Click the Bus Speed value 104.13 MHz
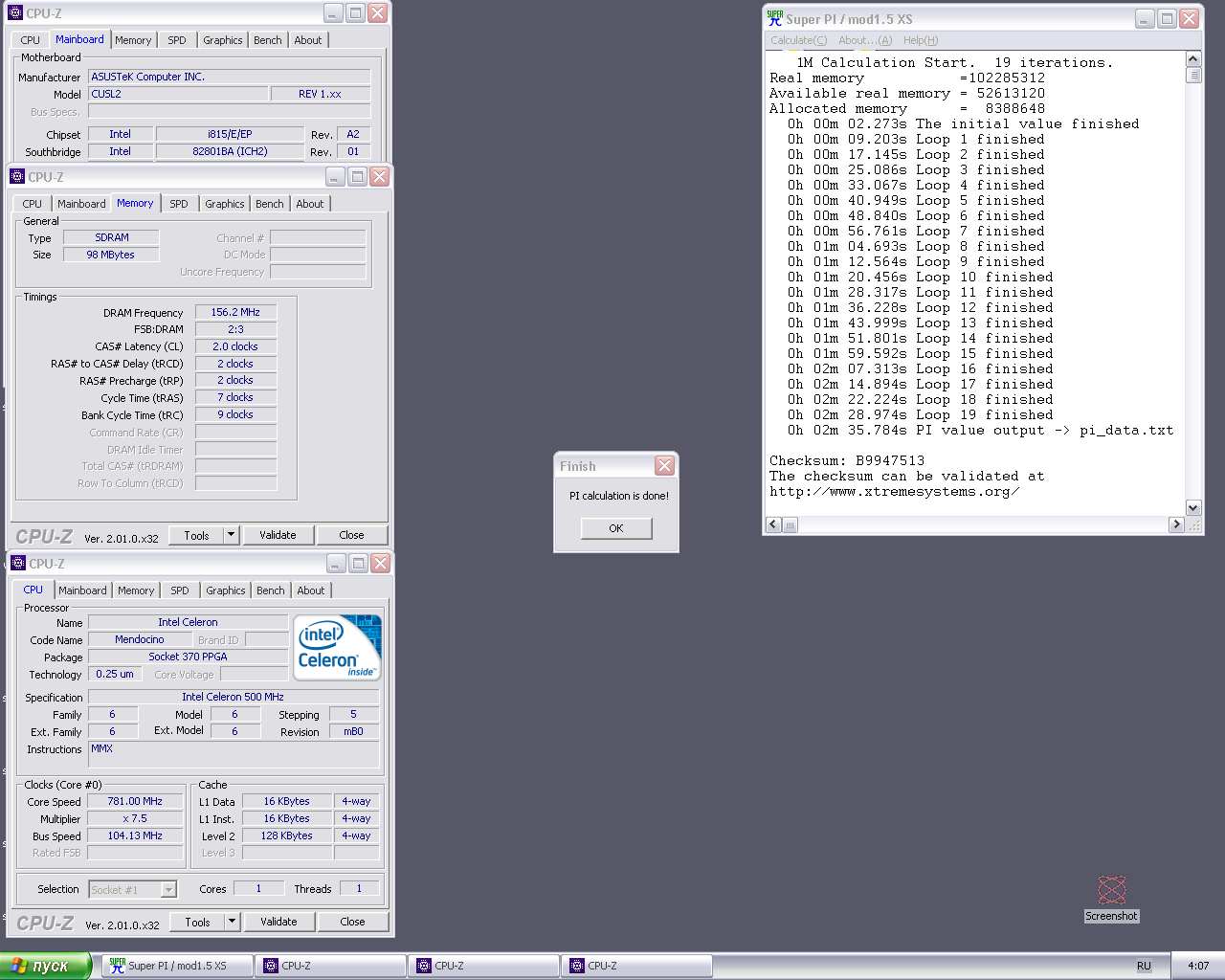The width and height of the screenshot is (1225, 980). [x=135, y=836]
